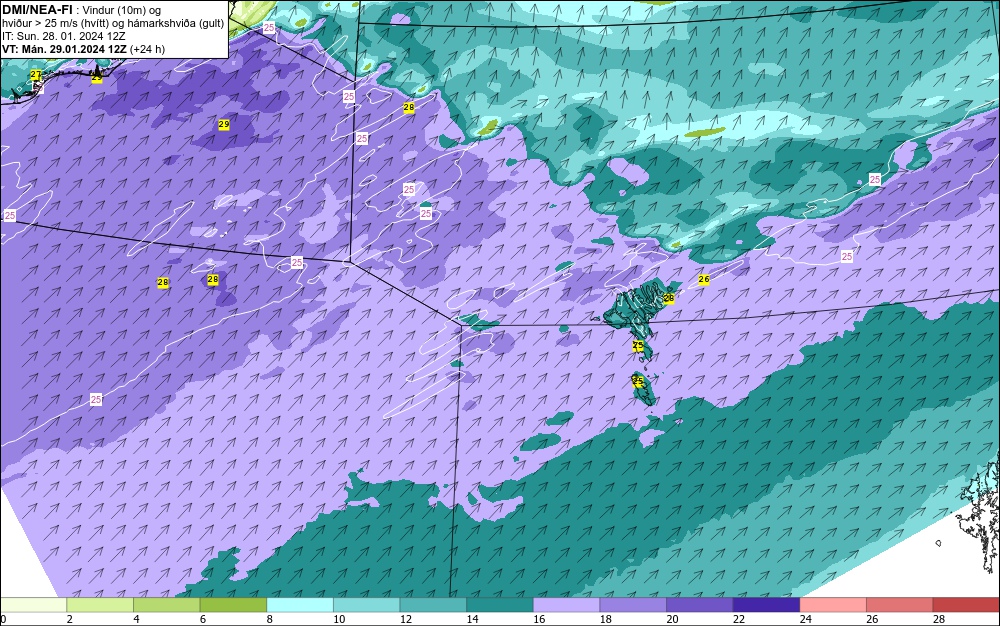This screenshot has width=1000, height=626.
Task: Click the red legend swatch above 28 m/s
Action: [966, 605]
